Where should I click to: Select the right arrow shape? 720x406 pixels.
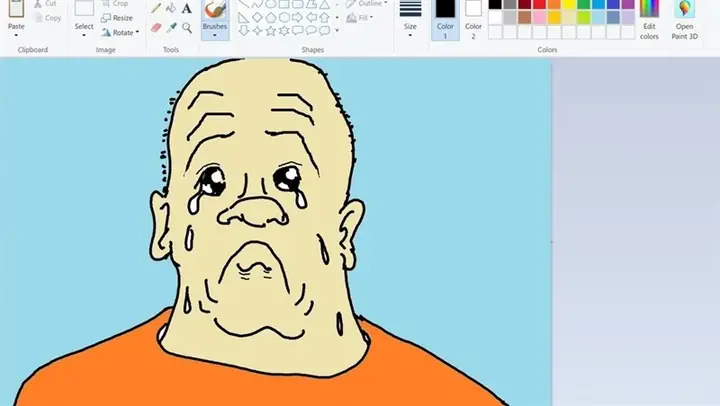tap(298, 18)
